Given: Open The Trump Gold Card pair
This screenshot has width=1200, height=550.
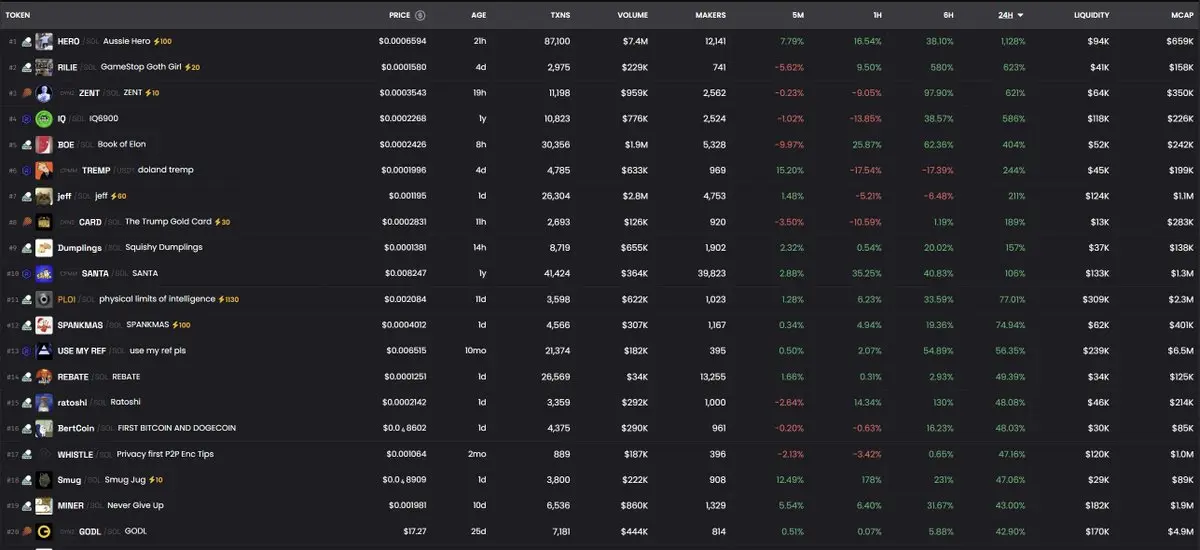Looking at the screenshot, I should 167,222.
